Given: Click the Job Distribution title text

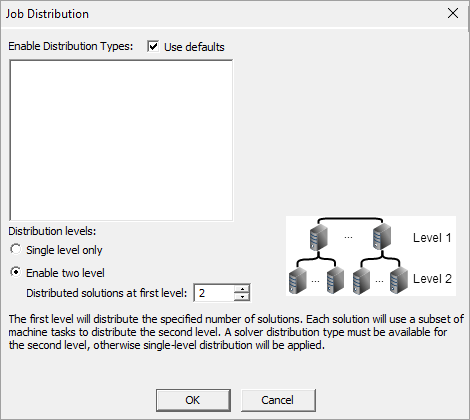Looking at the screenshot, I should 47,14.
